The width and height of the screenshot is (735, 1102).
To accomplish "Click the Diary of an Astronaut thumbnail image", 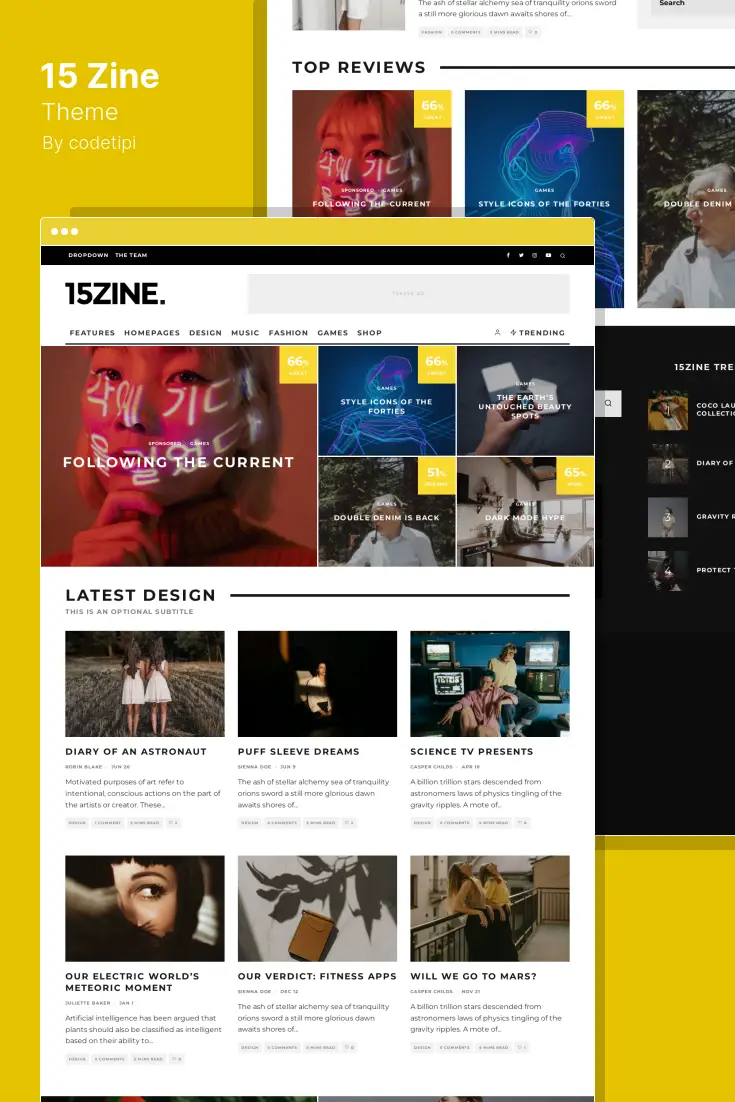I will pyautogui.click(x=145, y=684).
